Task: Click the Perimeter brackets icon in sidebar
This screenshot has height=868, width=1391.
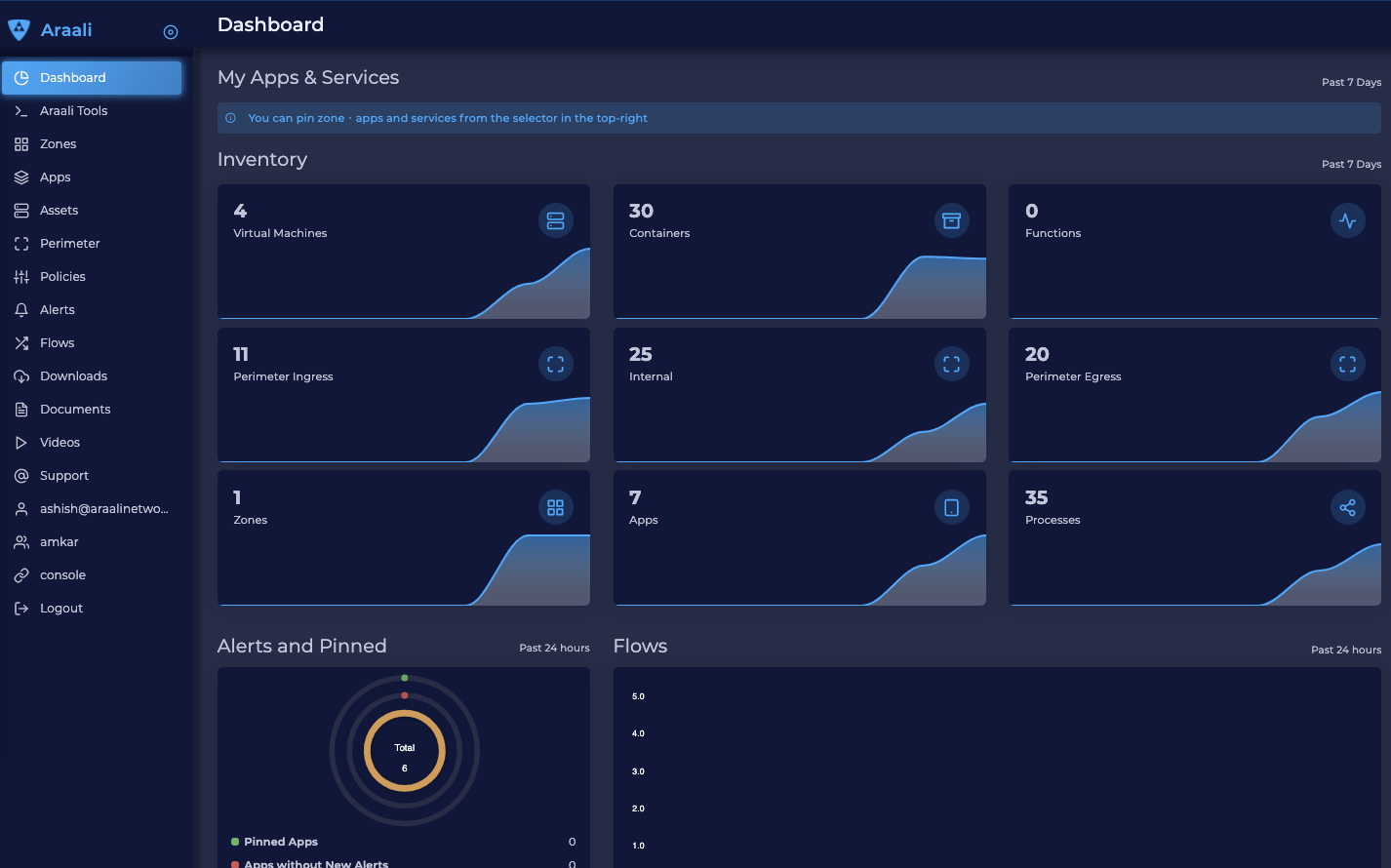Action: click(x=21, y=244)
